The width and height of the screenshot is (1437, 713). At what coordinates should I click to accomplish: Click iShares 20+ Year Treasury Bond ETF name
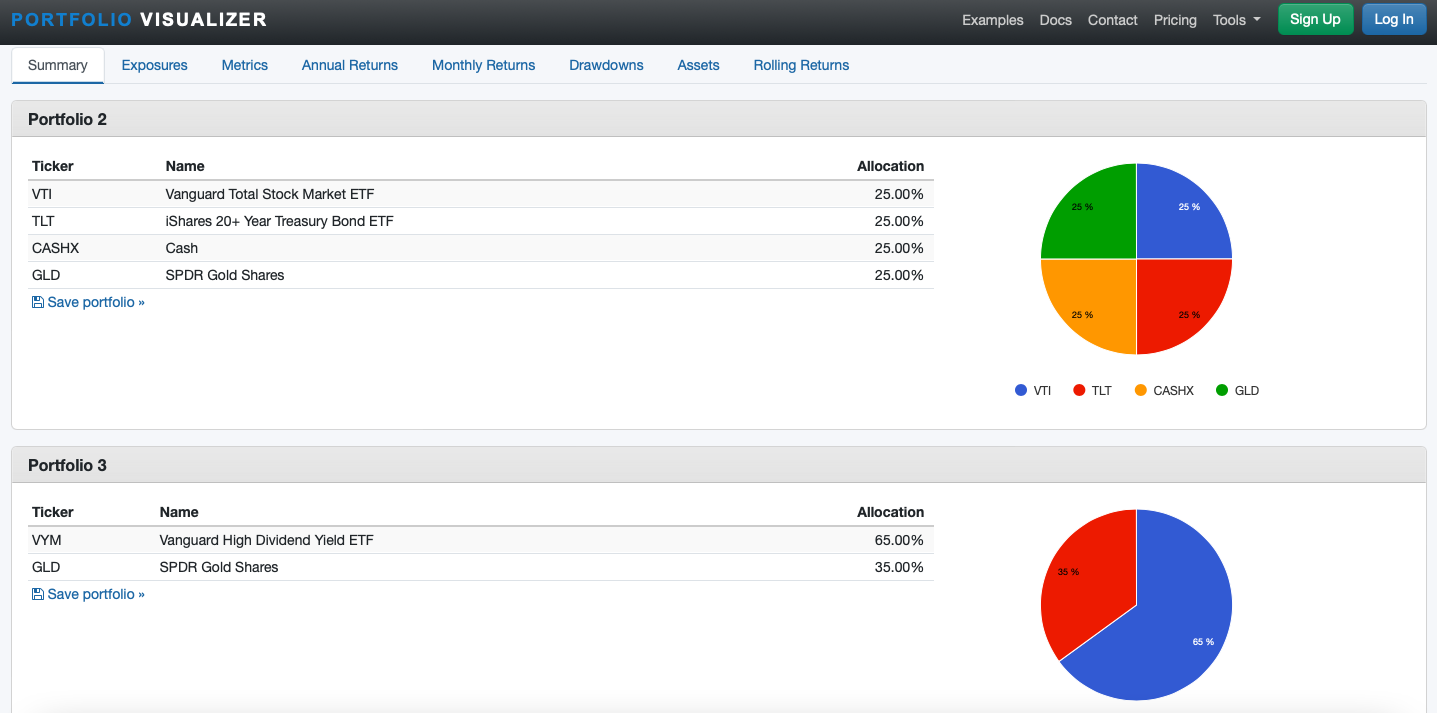pos(279,221)
